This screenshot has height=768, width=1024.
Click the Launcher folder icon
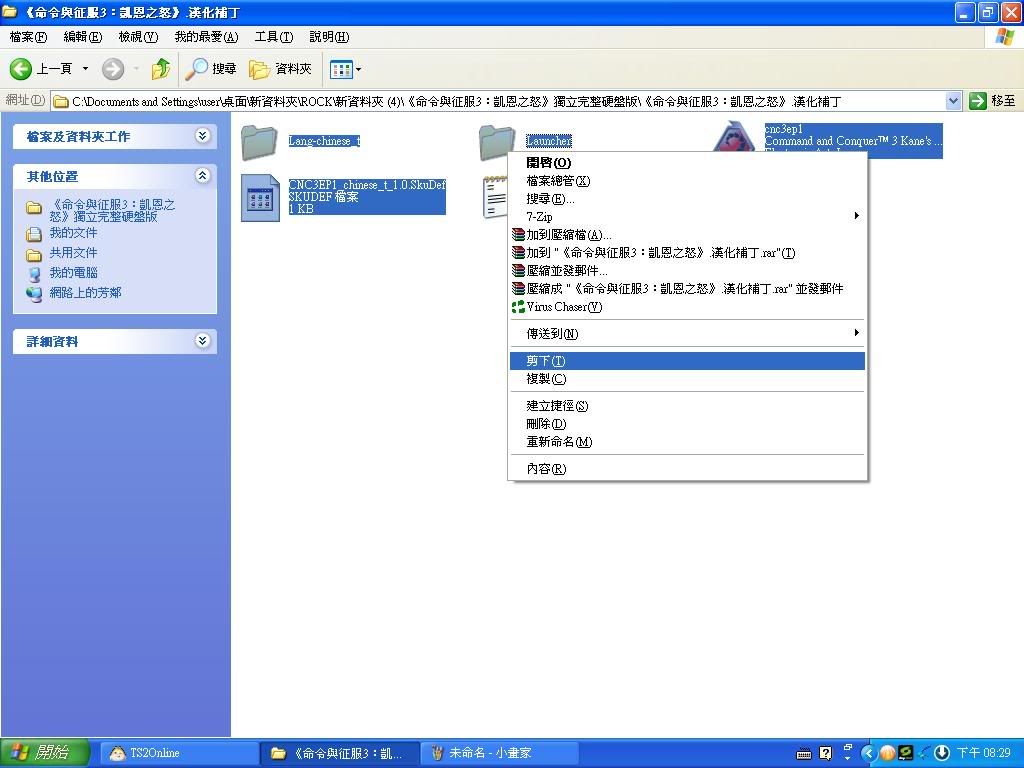coord(496,142)
